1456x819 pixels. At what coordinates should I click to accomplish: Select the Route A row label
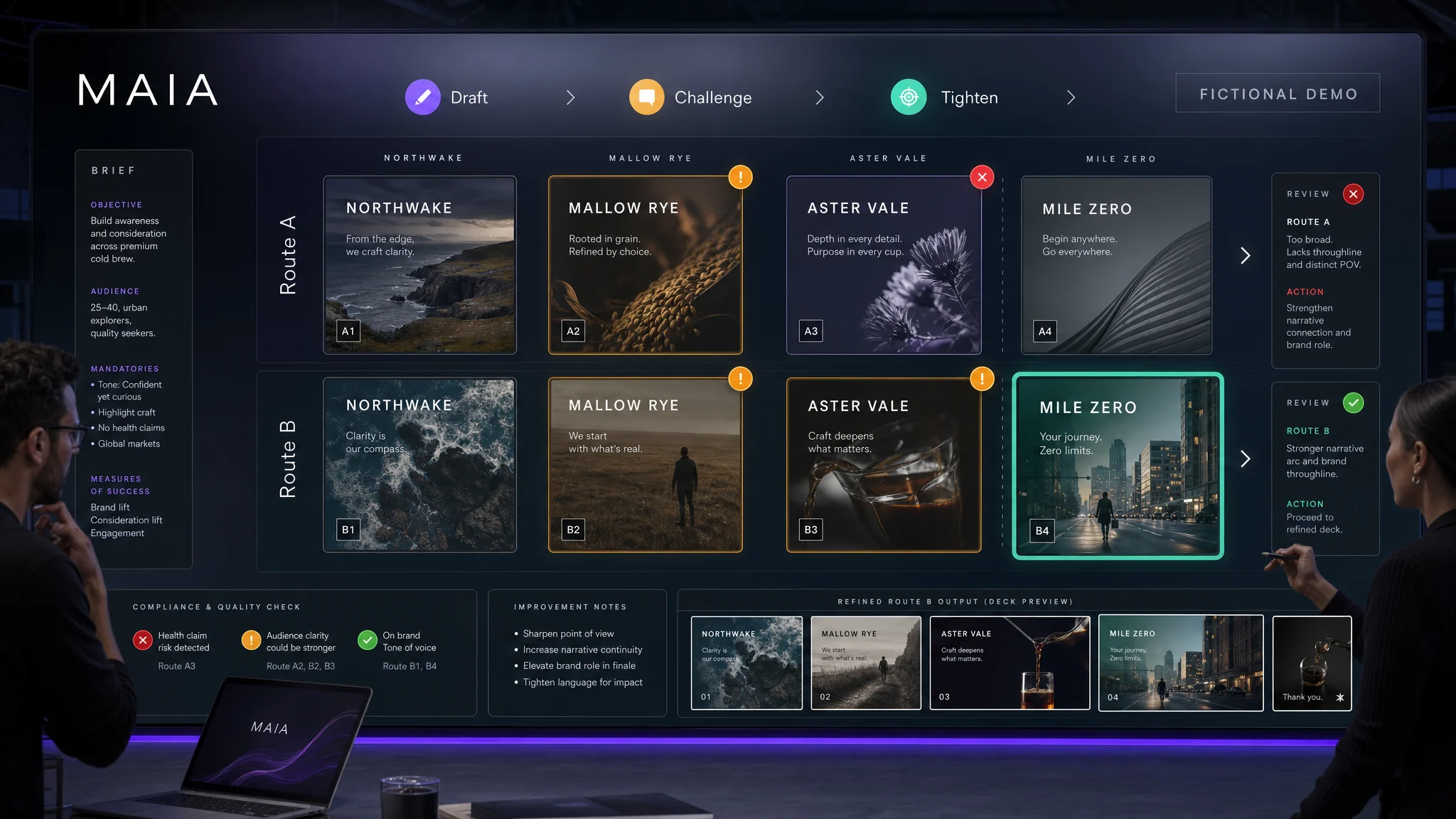pyautogui.click(x=287, y=255)
